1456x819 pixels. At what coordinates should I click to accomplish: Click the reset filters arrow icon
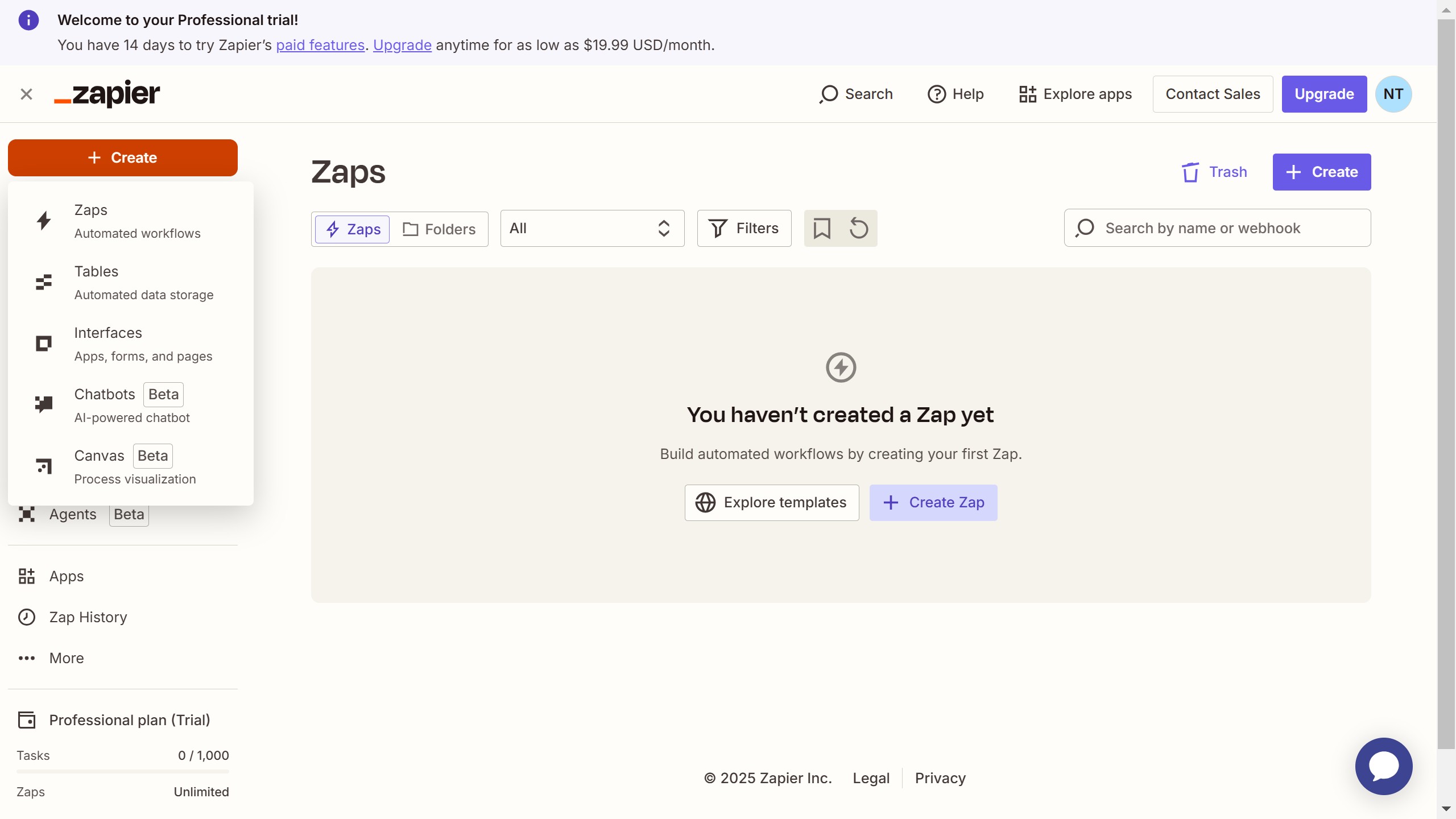click(x=859, y=228)
